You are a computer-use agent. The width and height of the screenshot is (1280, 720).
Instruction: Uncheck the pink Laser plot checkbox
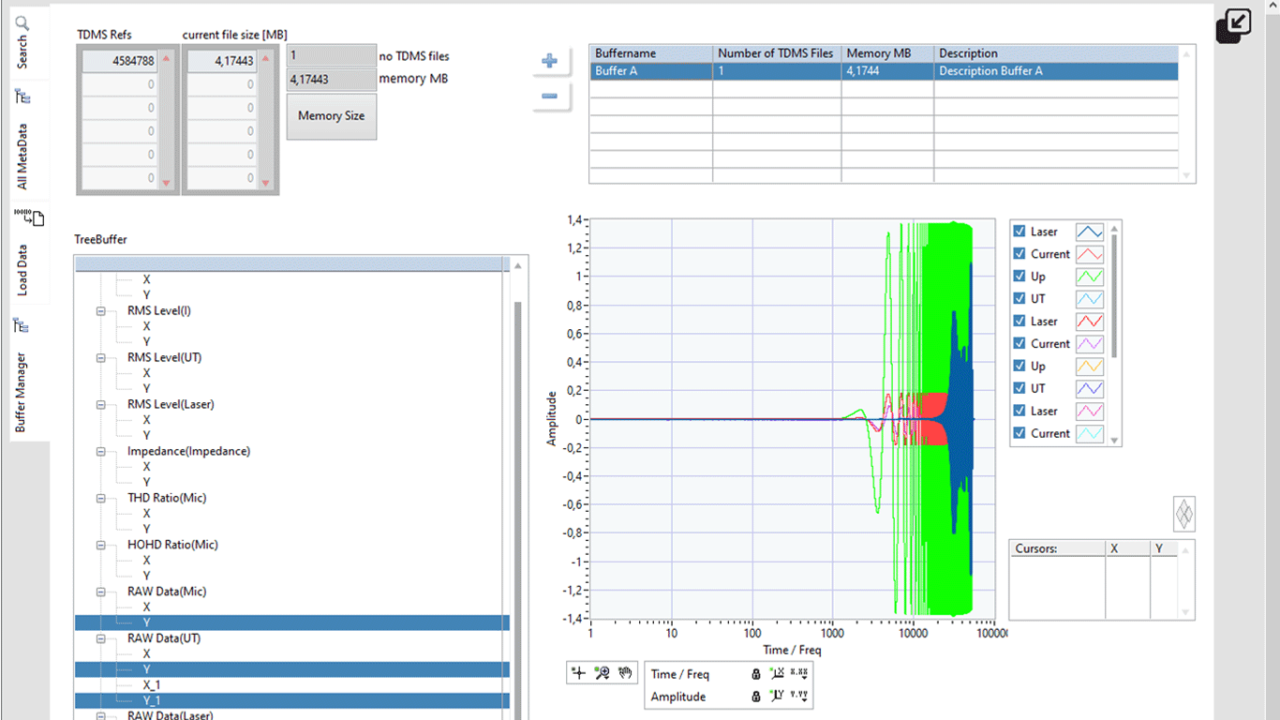(1020, 411)
